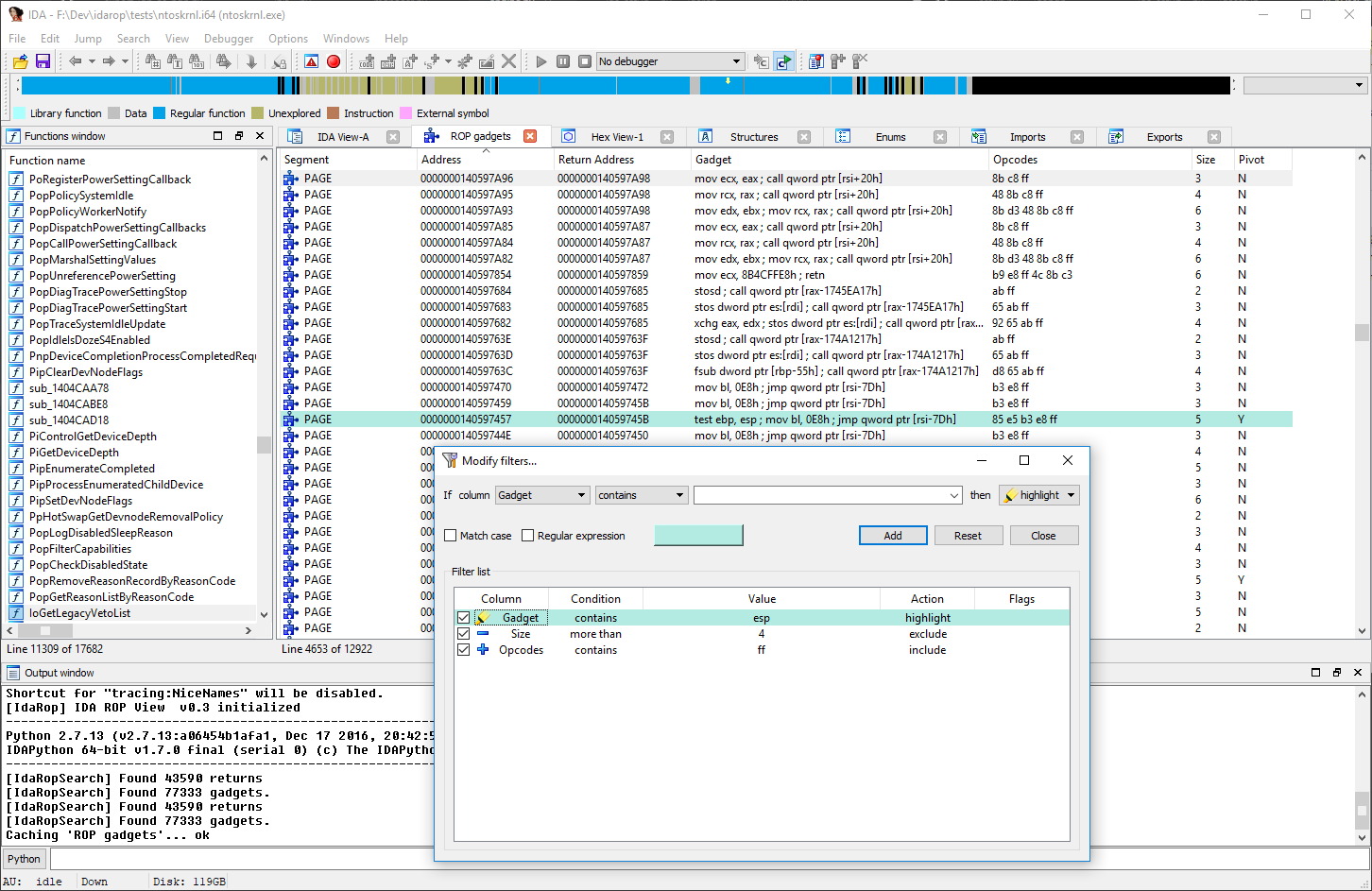Click the navigation band overview bar
This screenshot has width=1372, height=891.
626,85
